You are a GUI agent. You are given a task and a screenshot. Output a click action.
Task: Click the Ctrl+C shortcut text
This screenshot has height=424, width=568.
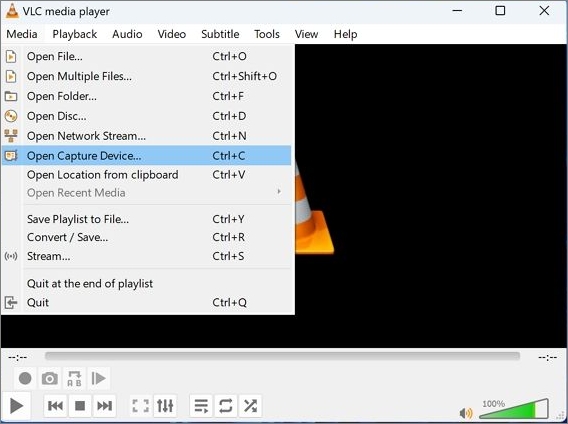click(229, 156)
